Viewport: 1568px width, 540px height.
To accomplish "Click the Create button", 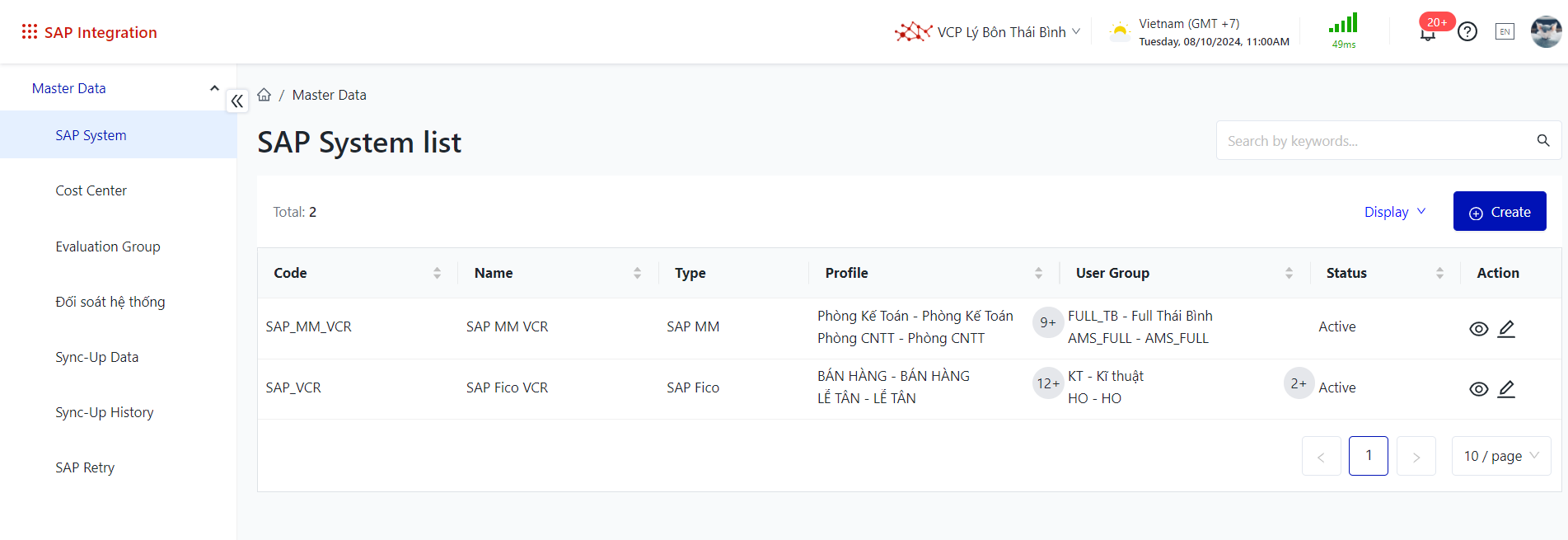I will click(1500, 212).
